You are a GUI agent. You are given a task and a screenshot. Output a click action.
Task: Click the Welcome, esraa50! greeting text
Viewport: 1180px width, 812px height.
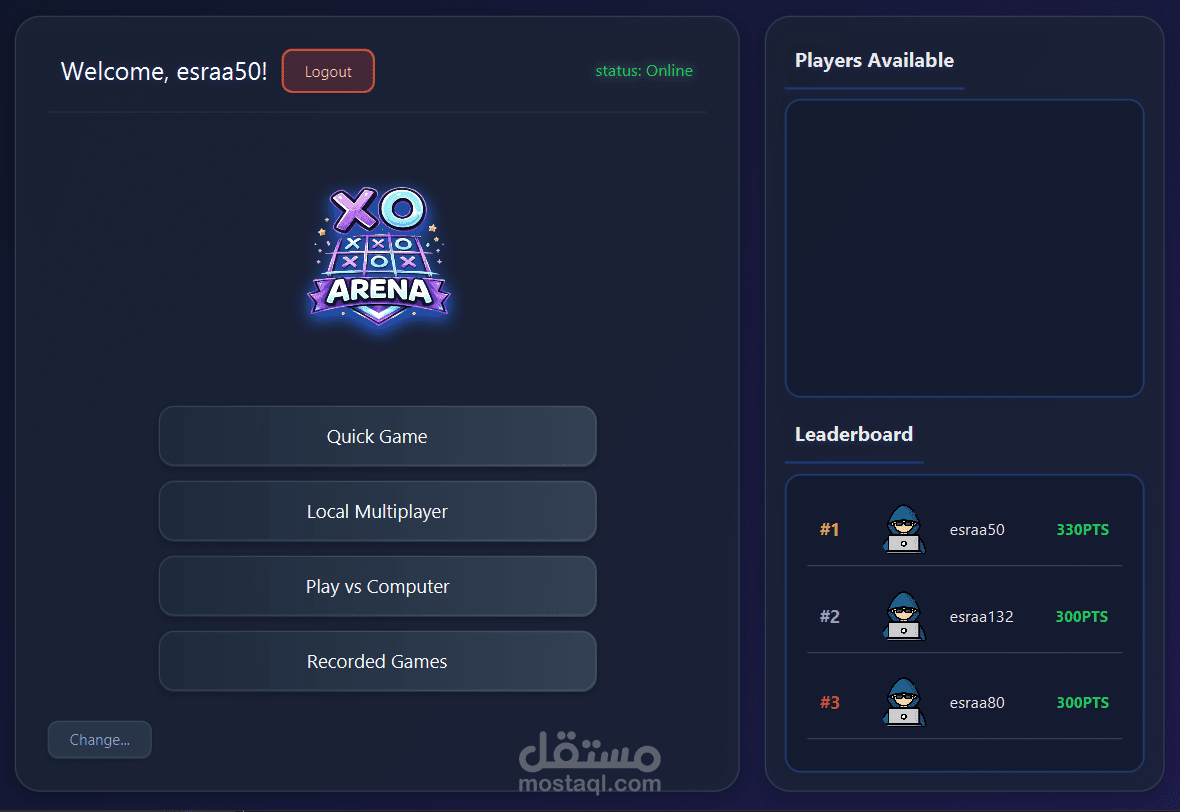point(164,71)
